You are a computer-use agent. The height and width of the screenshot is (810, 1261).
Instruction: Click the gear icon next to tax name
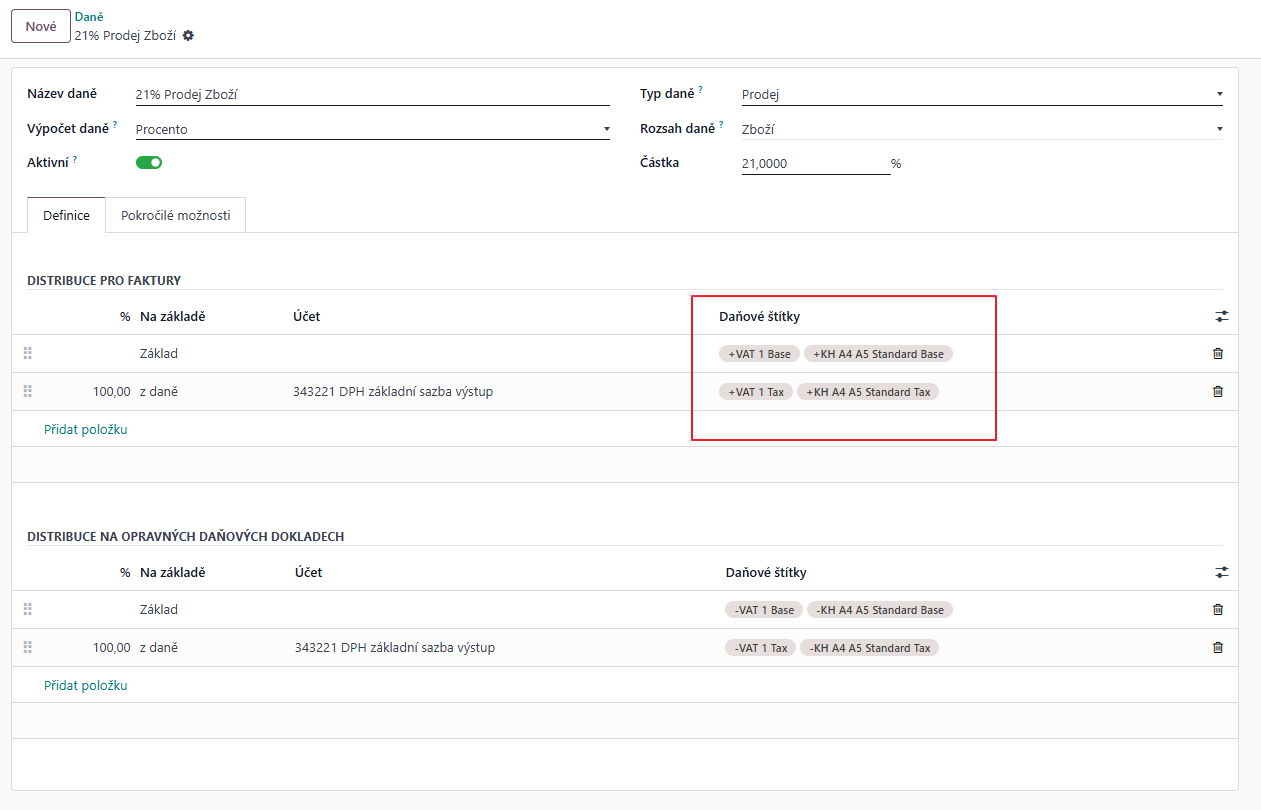click(x=188, y=35)
